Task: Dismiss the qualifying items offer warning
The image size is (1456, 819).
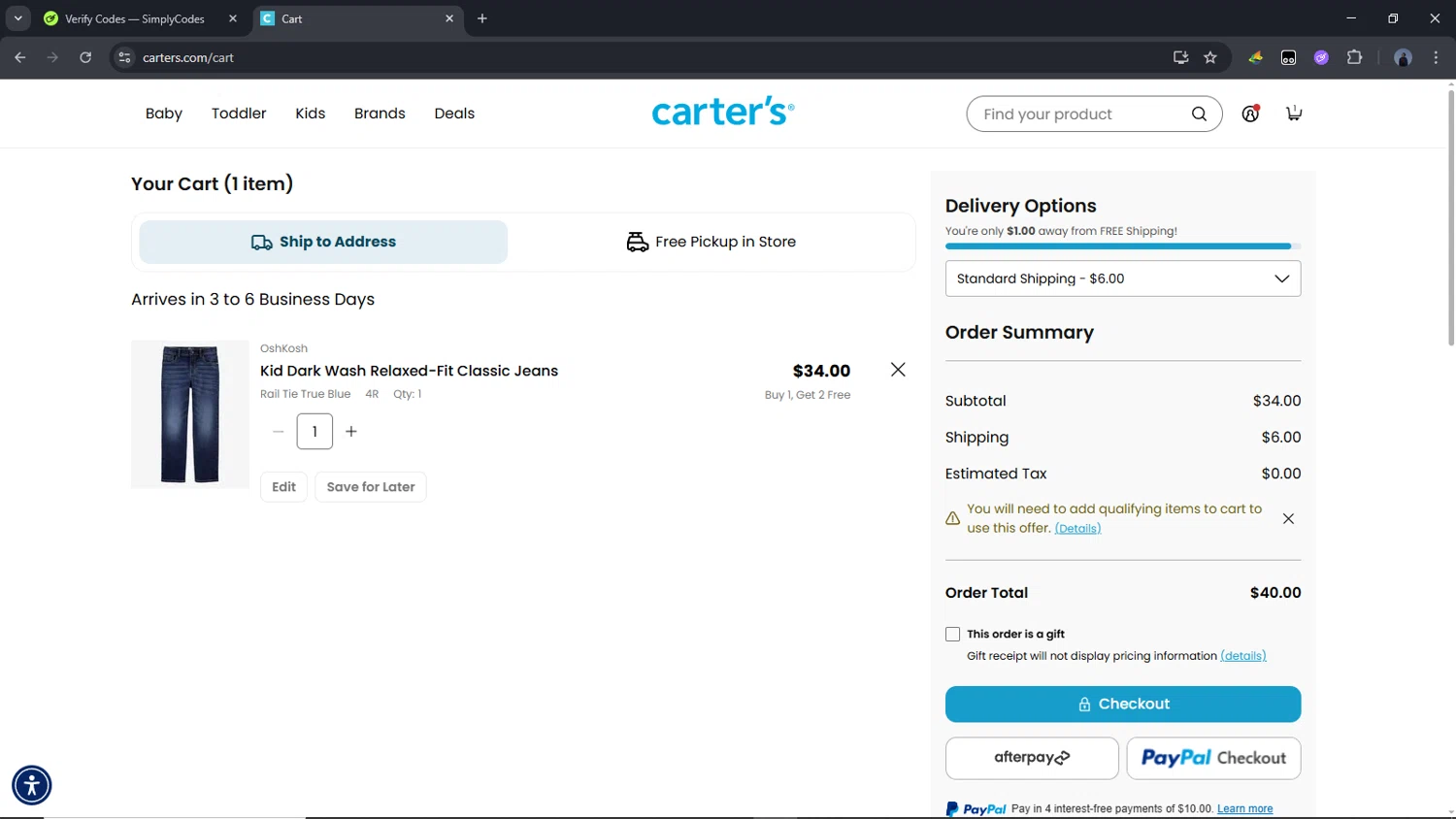Action: click(1288, 519)
